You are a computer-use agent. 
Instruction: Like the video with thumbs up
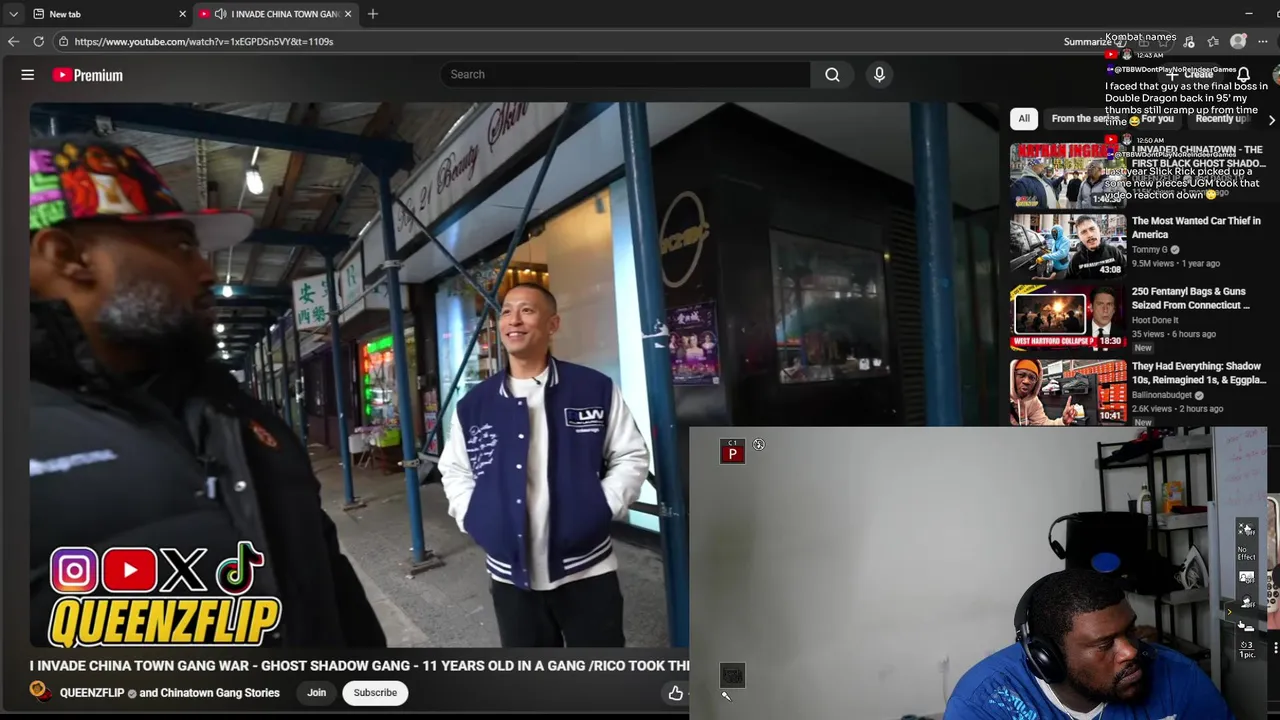[x=676, y=692]
